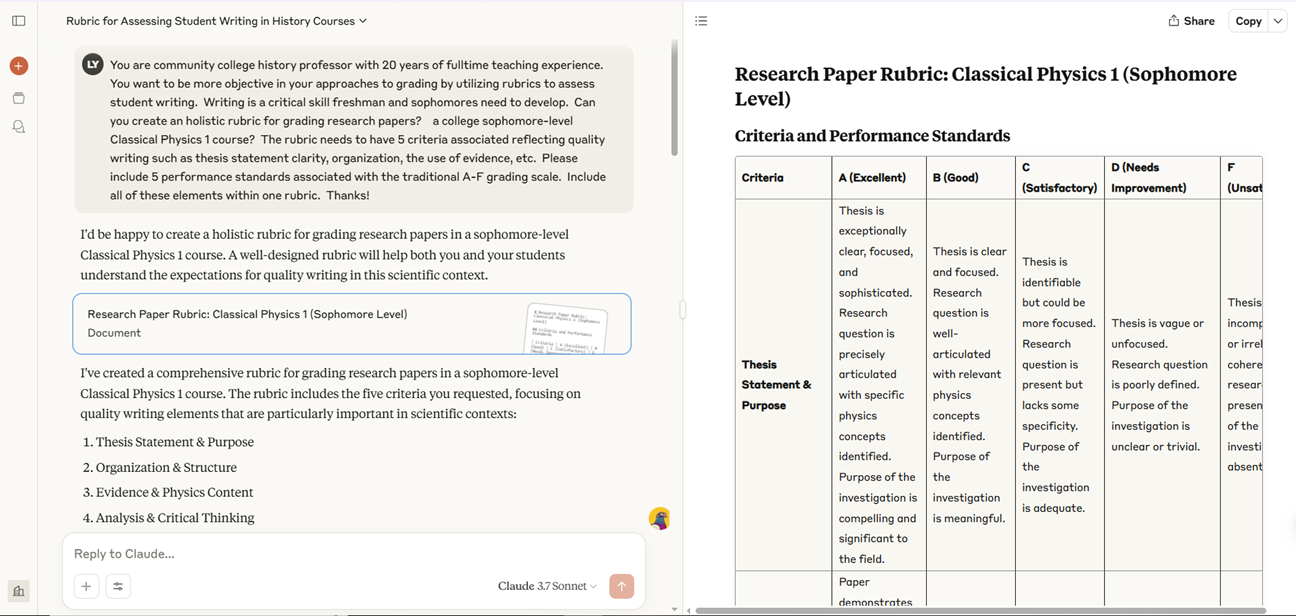Start a new chat with plus icon

[x=18, y=66]
